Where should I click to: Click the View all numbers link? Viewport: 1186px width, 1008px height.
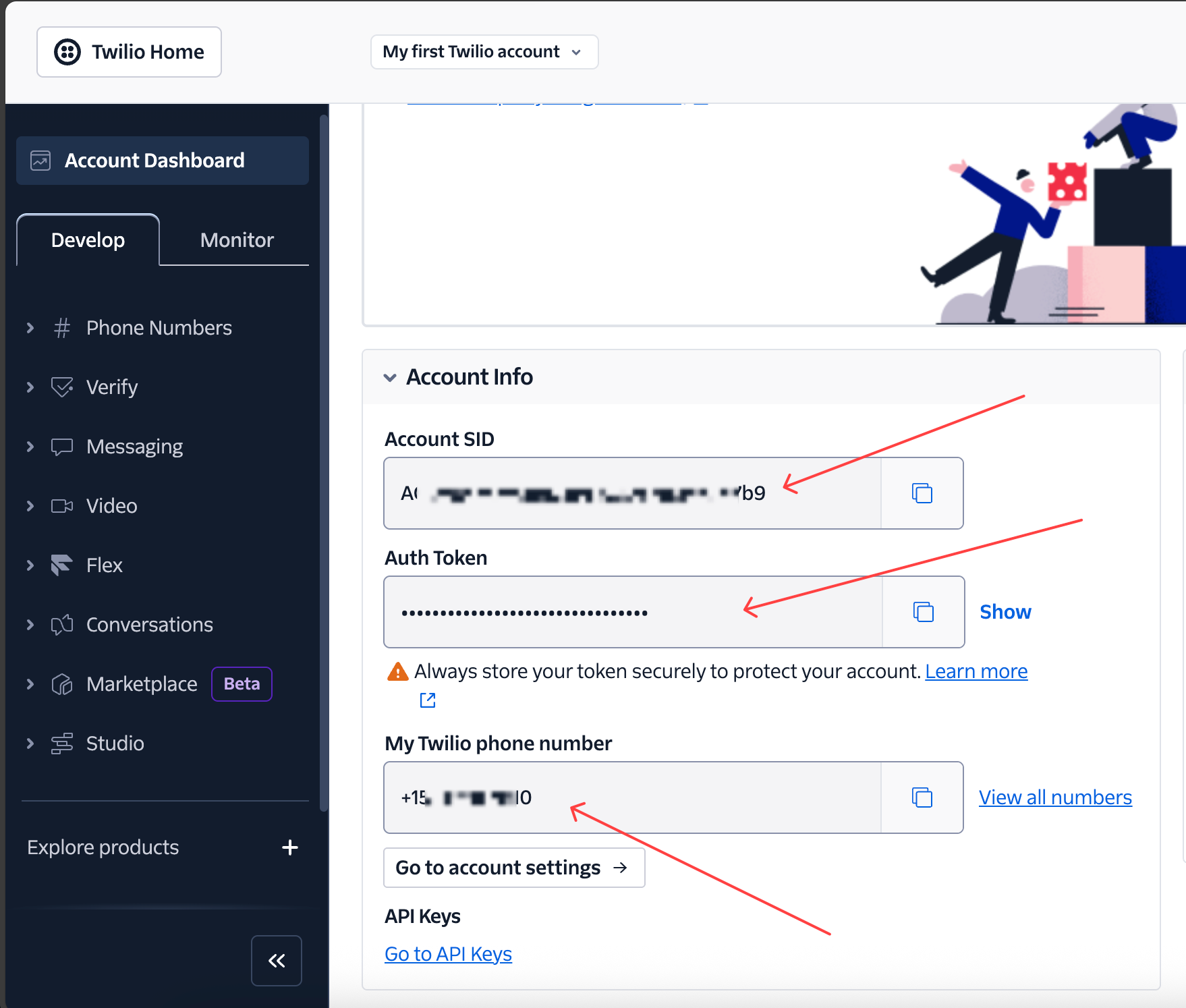point(1055,797)
